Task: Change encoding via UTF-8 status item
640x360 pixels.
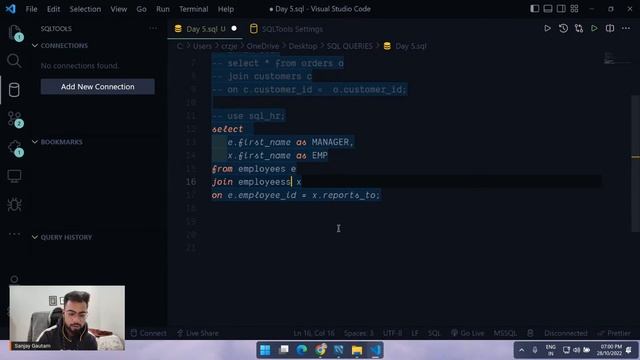Action: click(x=393, y=333)
